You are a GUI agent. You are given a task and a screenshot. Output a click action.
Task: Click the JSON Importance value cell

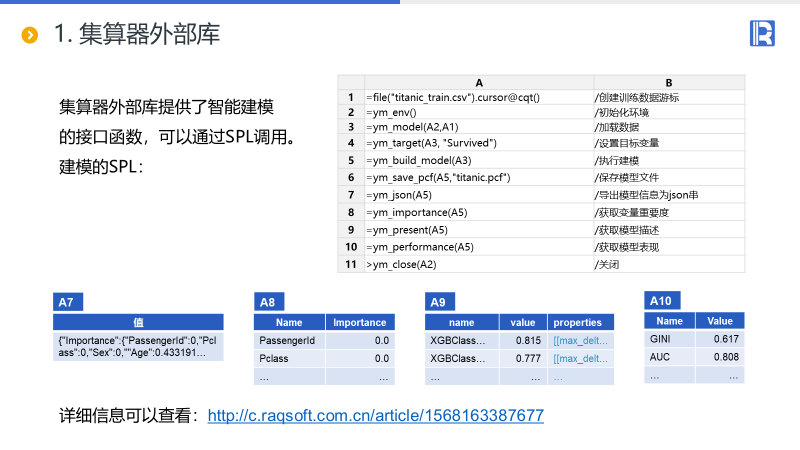pyautogui.click(x=138, y=346)
